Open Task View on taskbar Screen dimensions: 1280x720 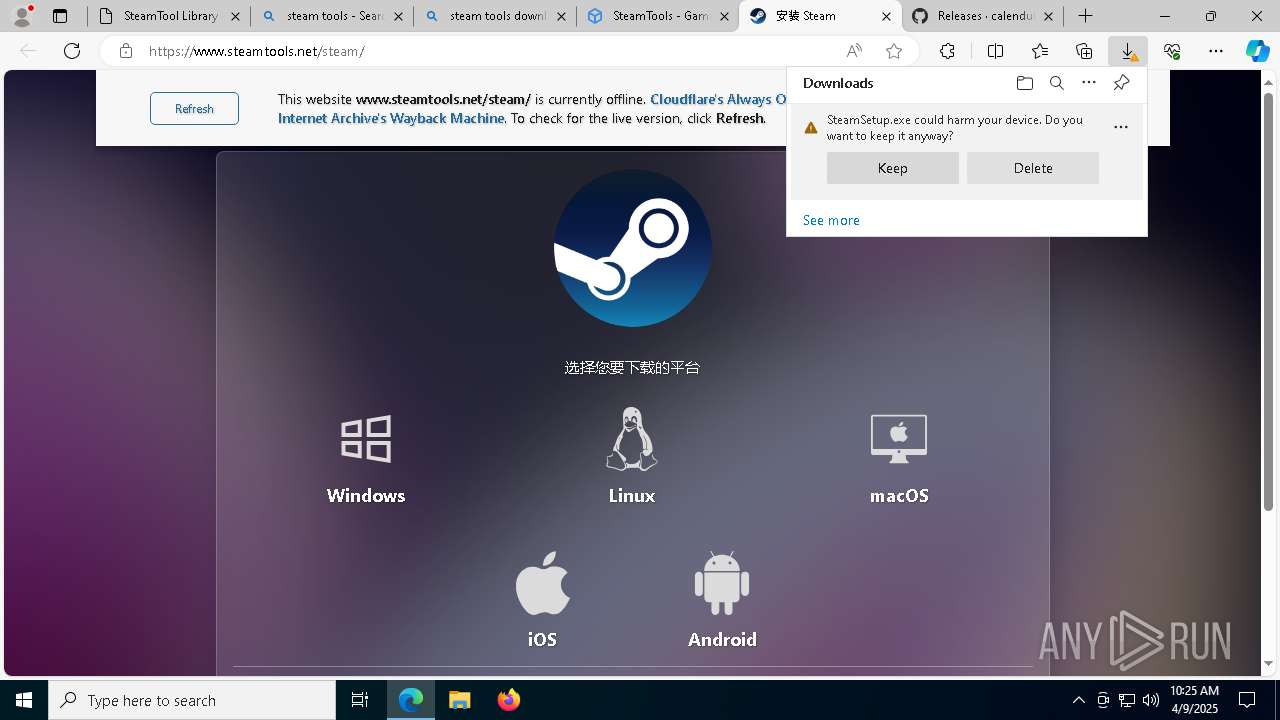360,700
